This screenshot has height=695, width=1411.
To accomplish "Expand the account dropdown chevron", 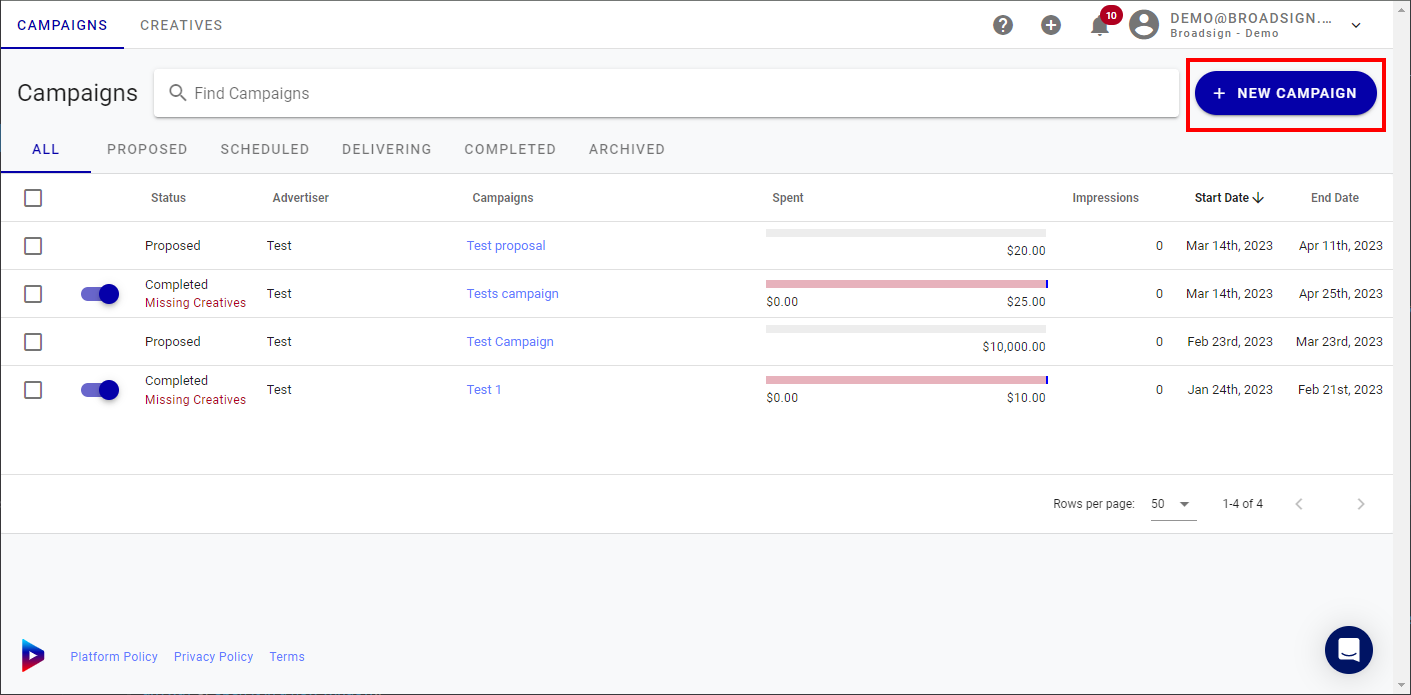I will point(1356,25).
